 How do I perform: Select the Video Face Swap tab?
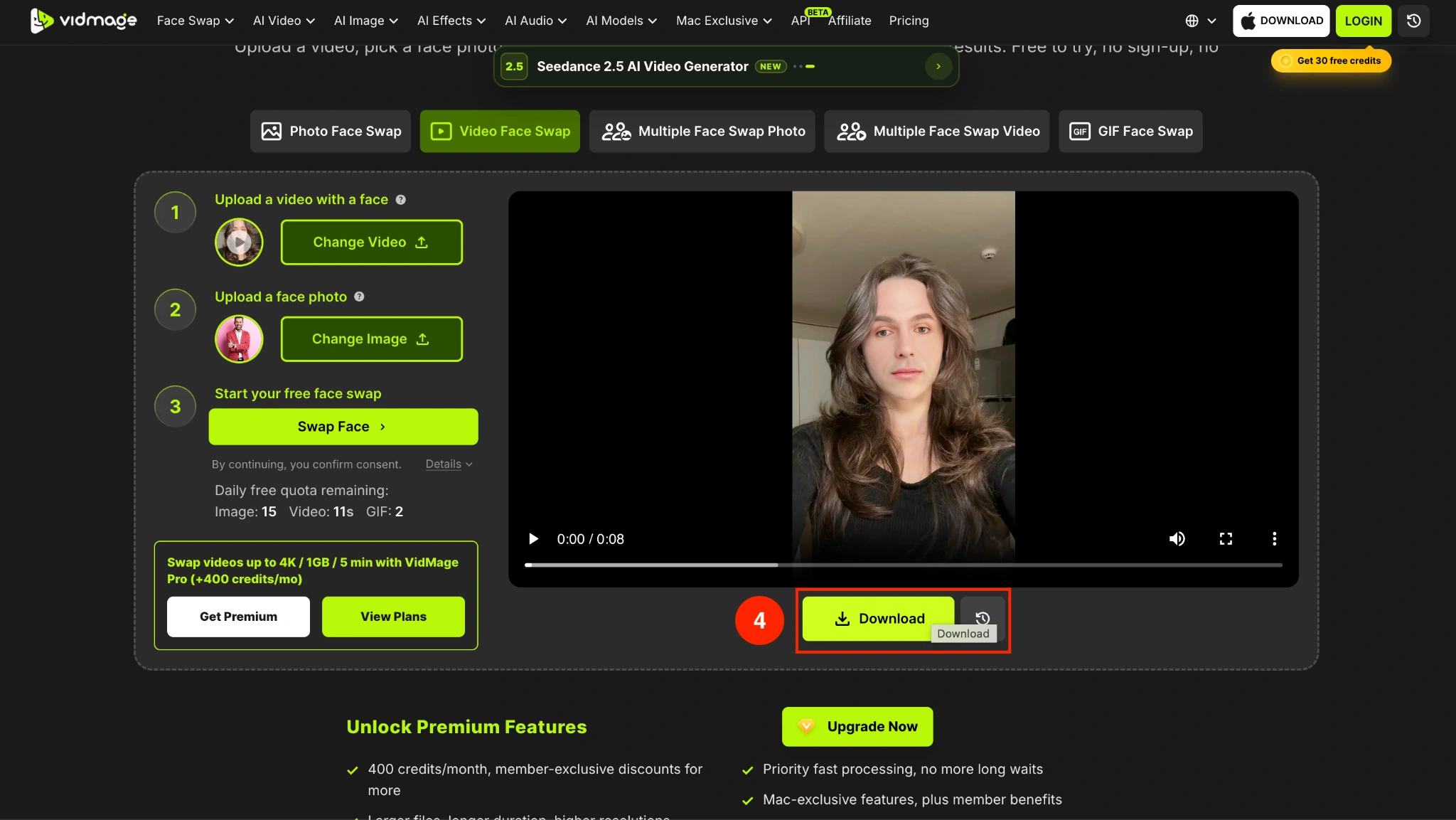(x=500, y=131)
